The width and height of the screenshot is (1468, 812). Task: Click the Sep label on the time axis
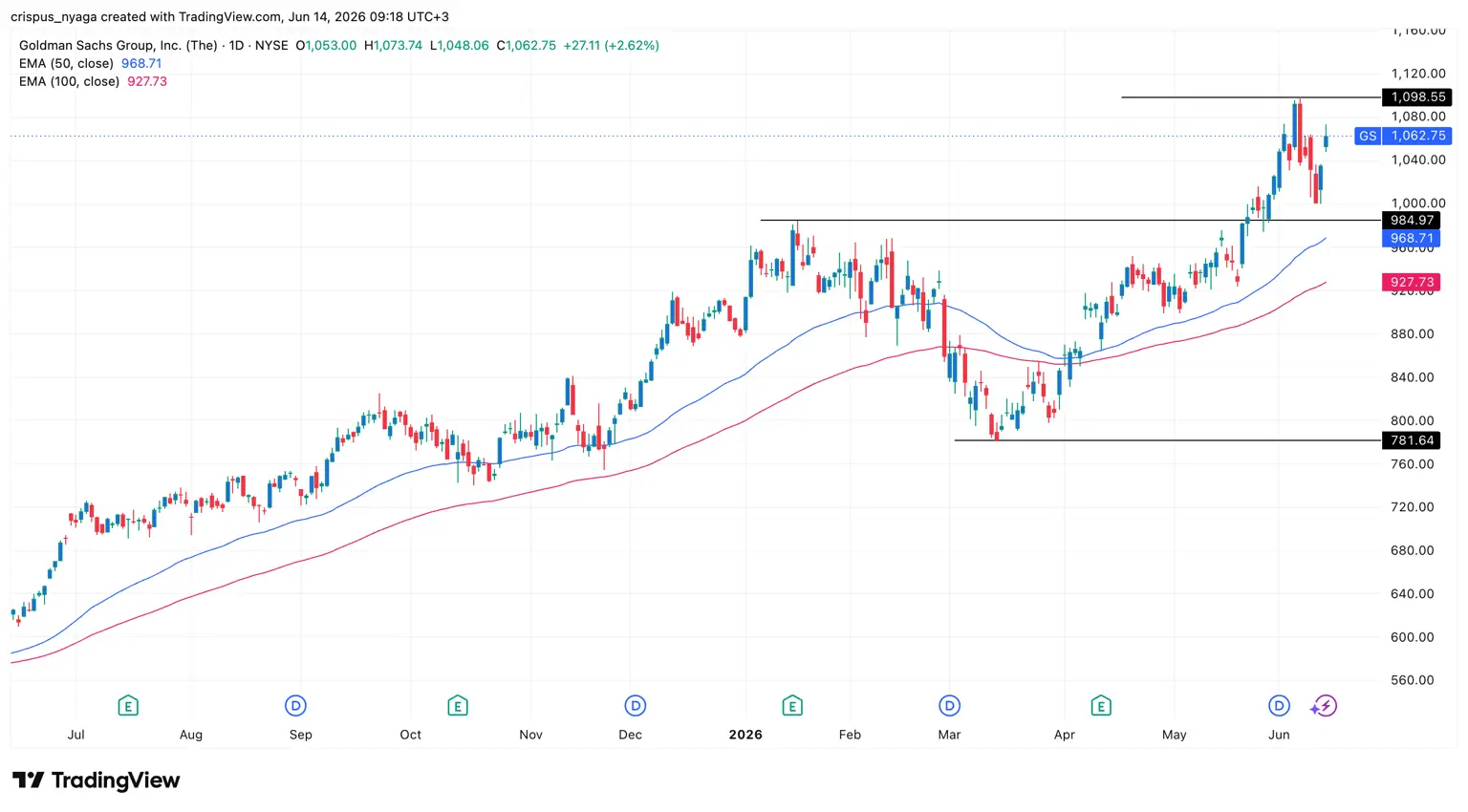[x=301, y=735]
